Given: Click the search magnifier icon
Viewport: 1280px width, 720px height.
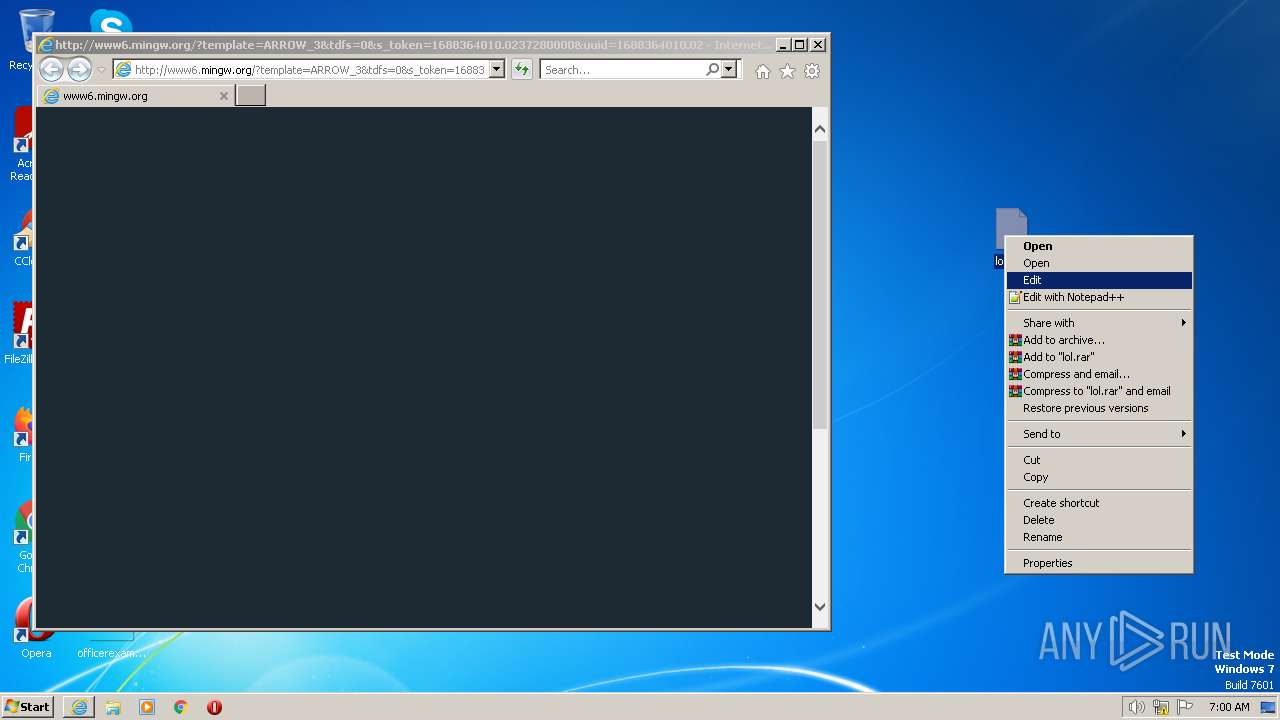Looking at the screenshot, I should pos(712,69).
